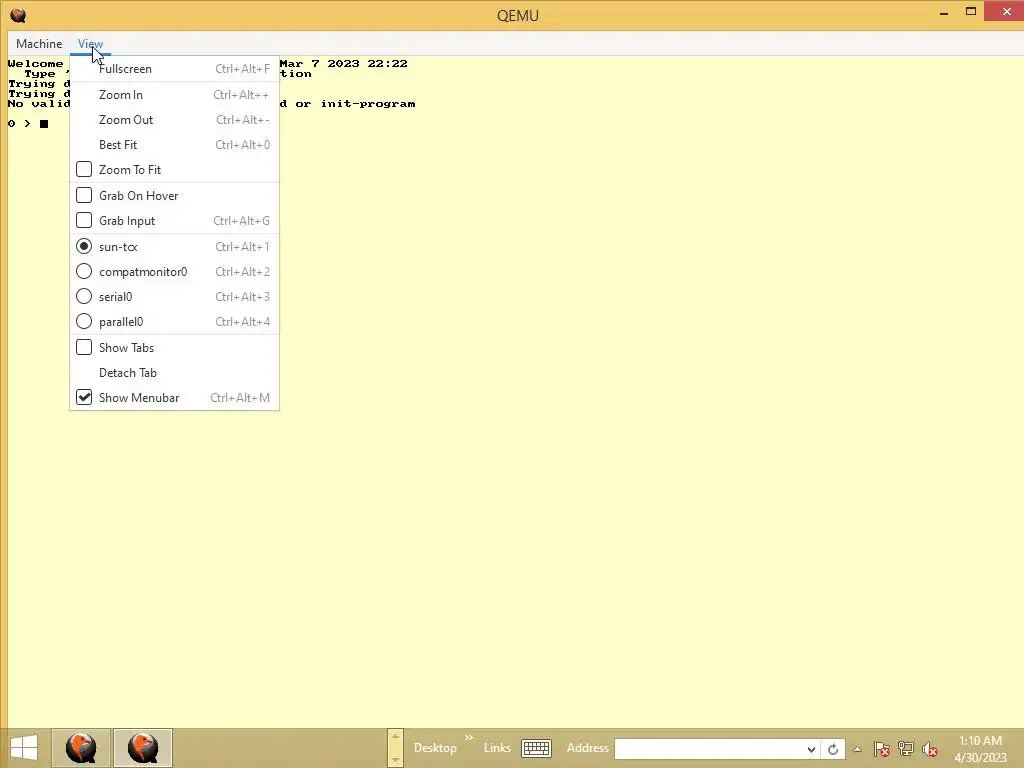Choose Best Fit menu entry

(x=174, y=144)
